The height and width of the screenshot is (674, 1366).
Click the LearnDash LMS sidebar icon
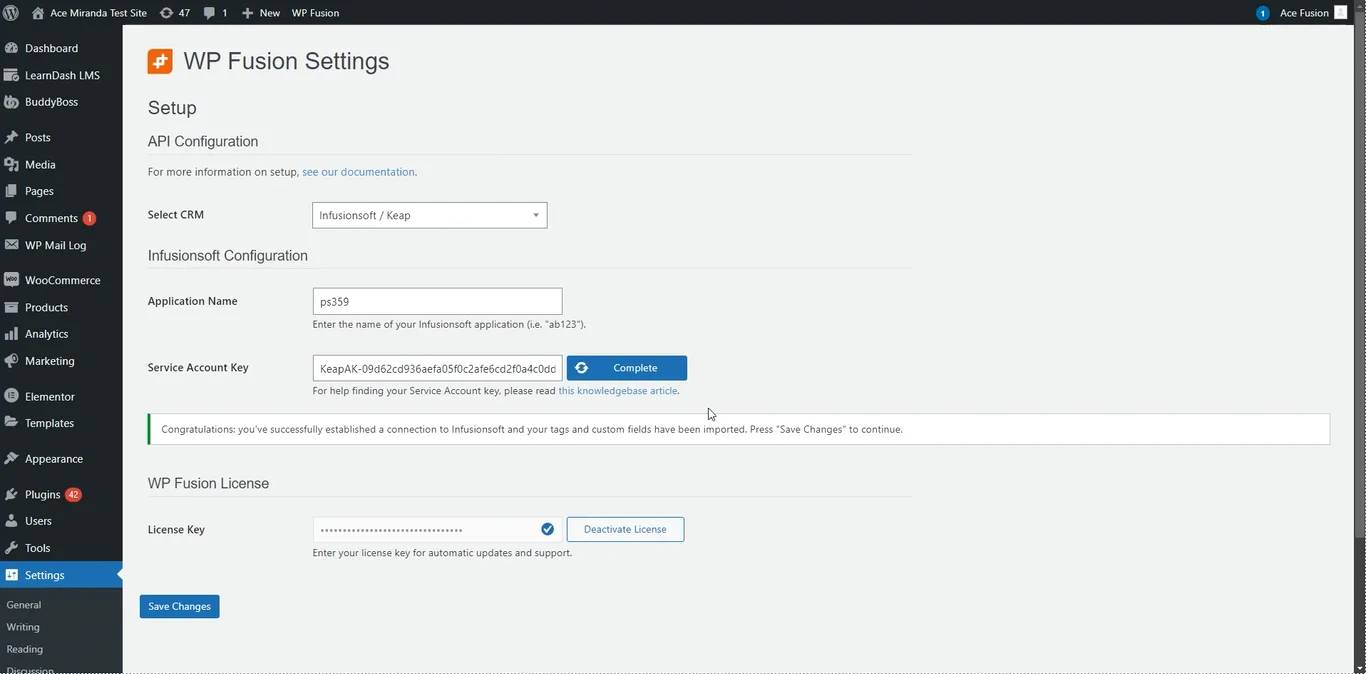click(11, 75)
